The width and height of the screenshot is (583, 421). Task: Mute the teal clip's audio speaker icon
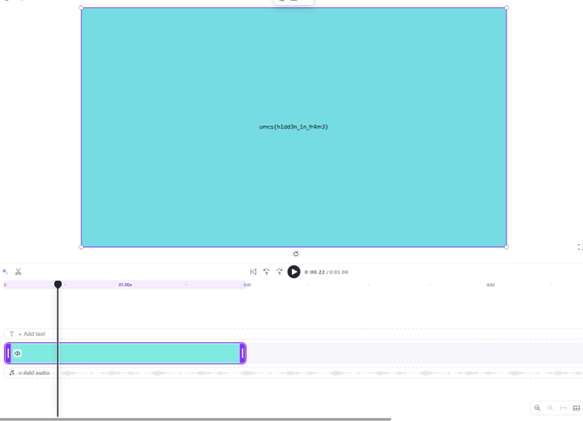pos(17,353)
